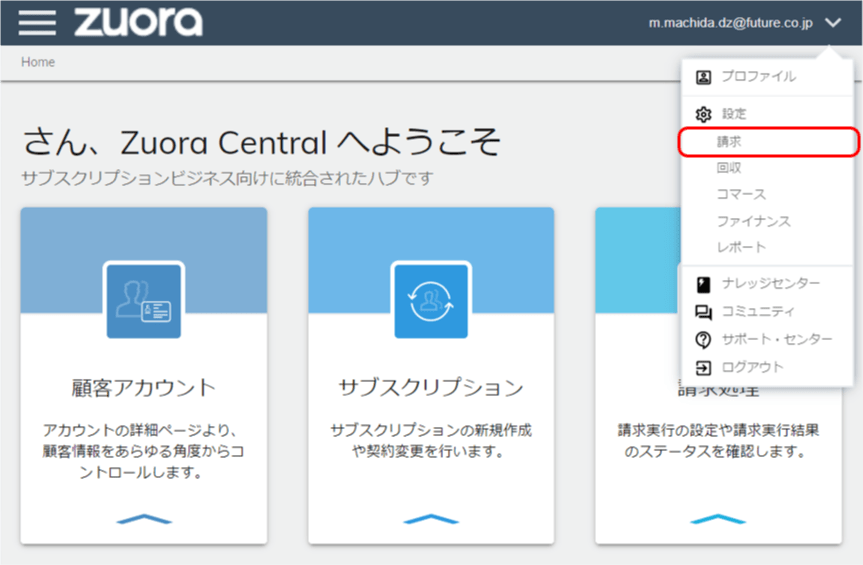Screen dimensions: 863x565
Task: Click the 顧客アカウント card icon
Action: coord(144,301)
